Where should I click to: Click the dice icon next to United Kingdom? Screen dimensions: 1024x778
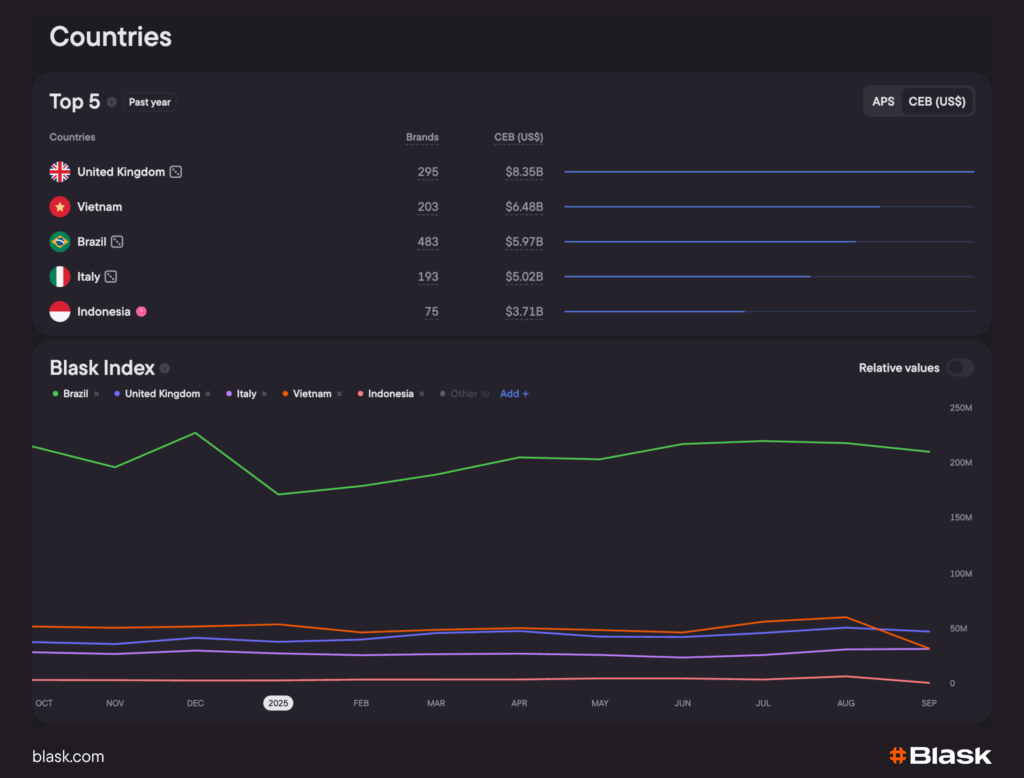click(x=176, y=172)
